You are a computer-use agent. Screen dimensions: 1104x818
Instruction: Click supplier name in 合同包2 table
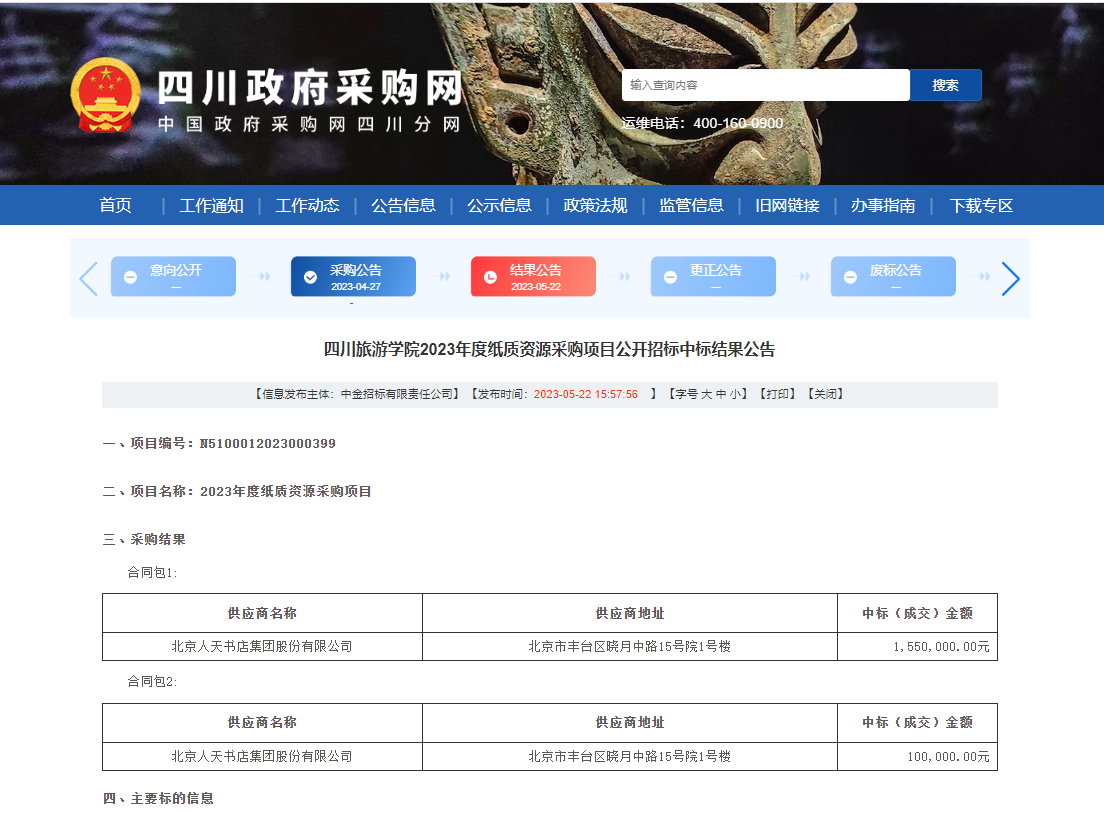pos(262,756)
